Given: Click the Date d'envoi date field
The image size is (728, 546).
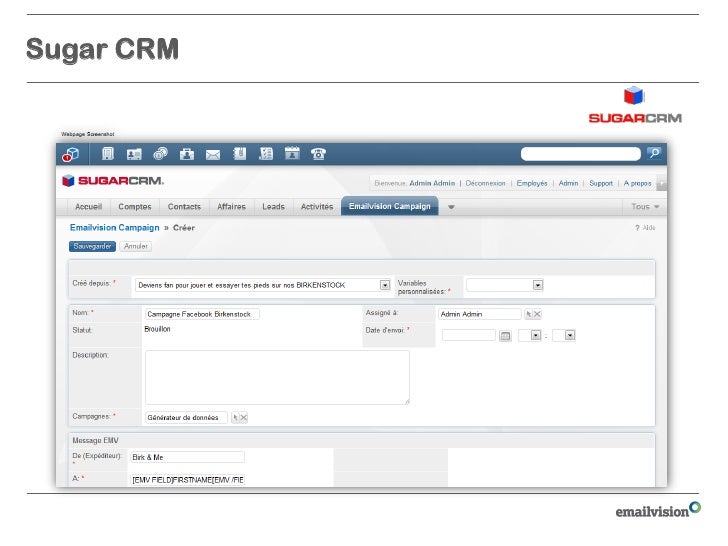Looking at the screenshot, I should 468,335.
